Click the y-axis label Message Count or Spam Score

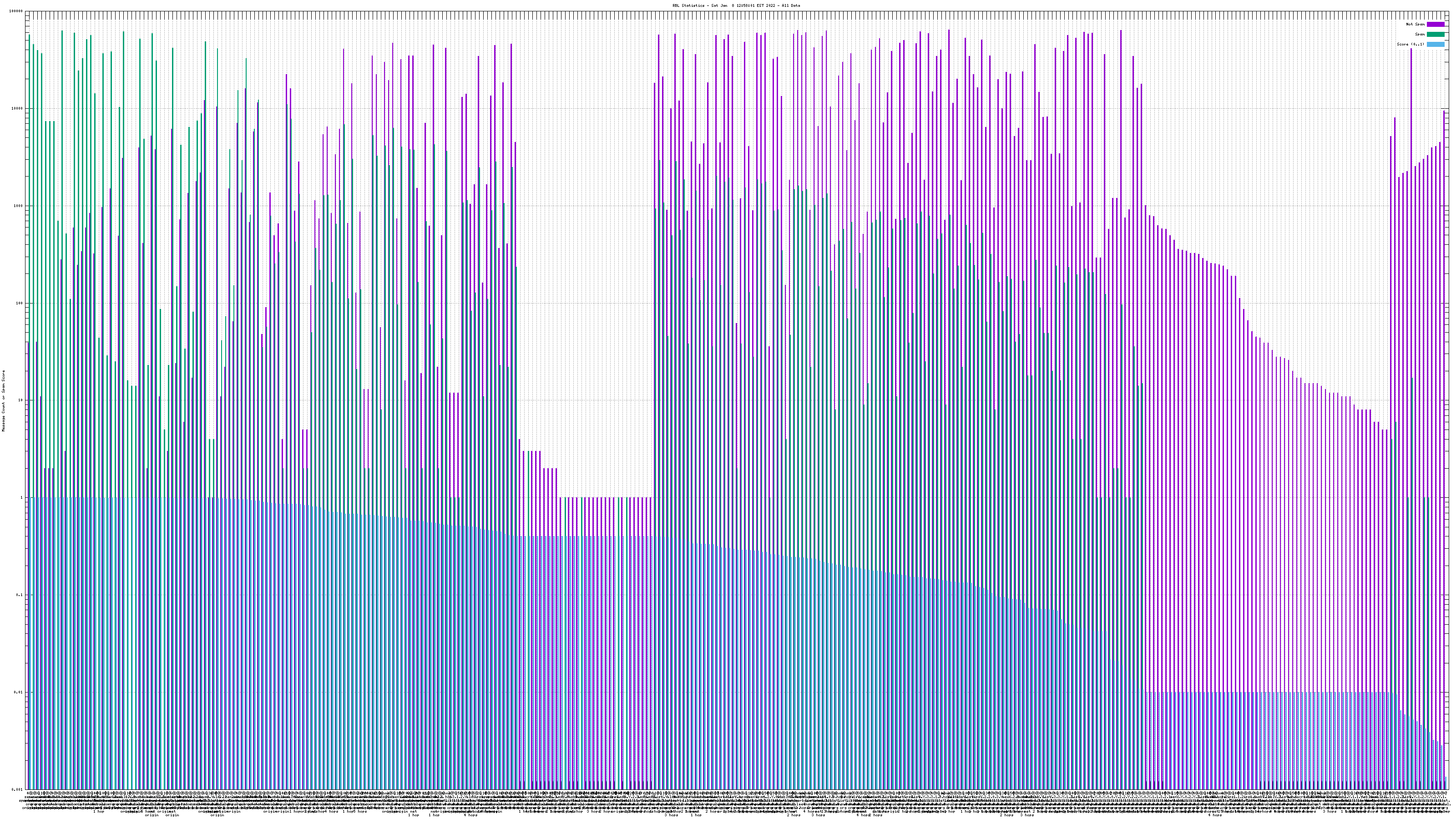point(3,400)
